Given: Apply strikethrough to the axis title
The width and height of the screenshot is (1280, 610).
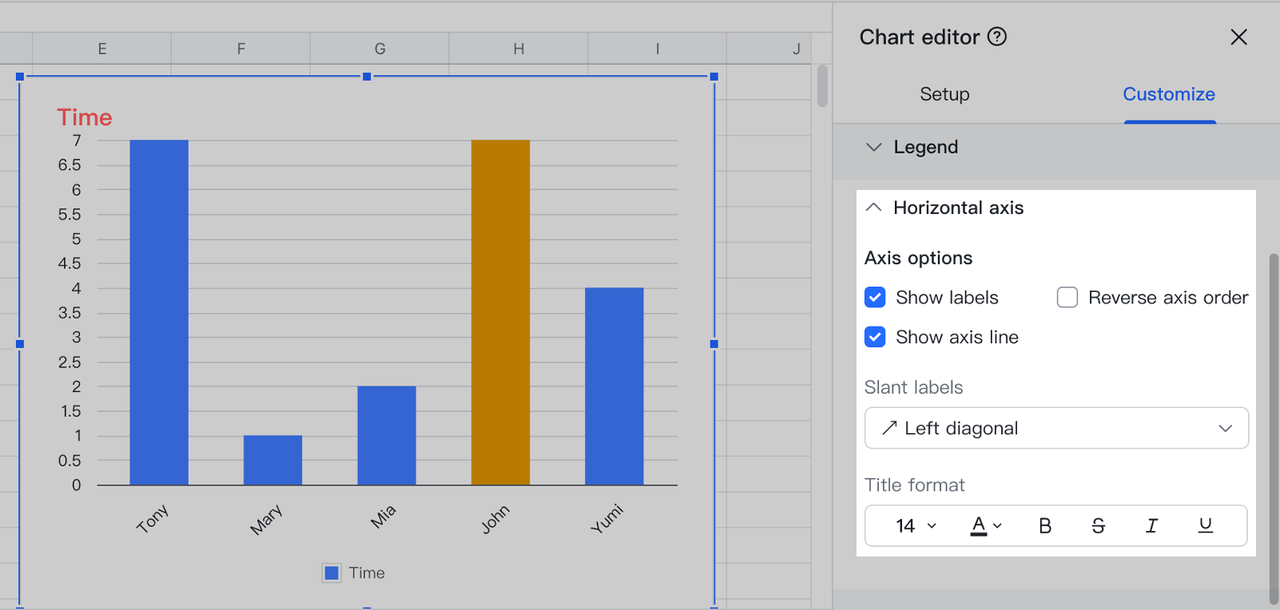Looking at the screenshot, I should (1098, 526).
